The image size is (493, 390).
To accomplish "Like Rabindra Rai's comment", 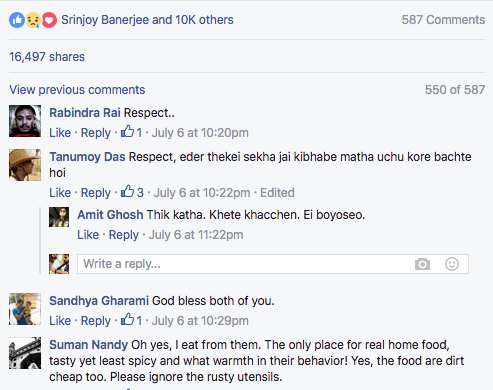I will coord(60,133).
